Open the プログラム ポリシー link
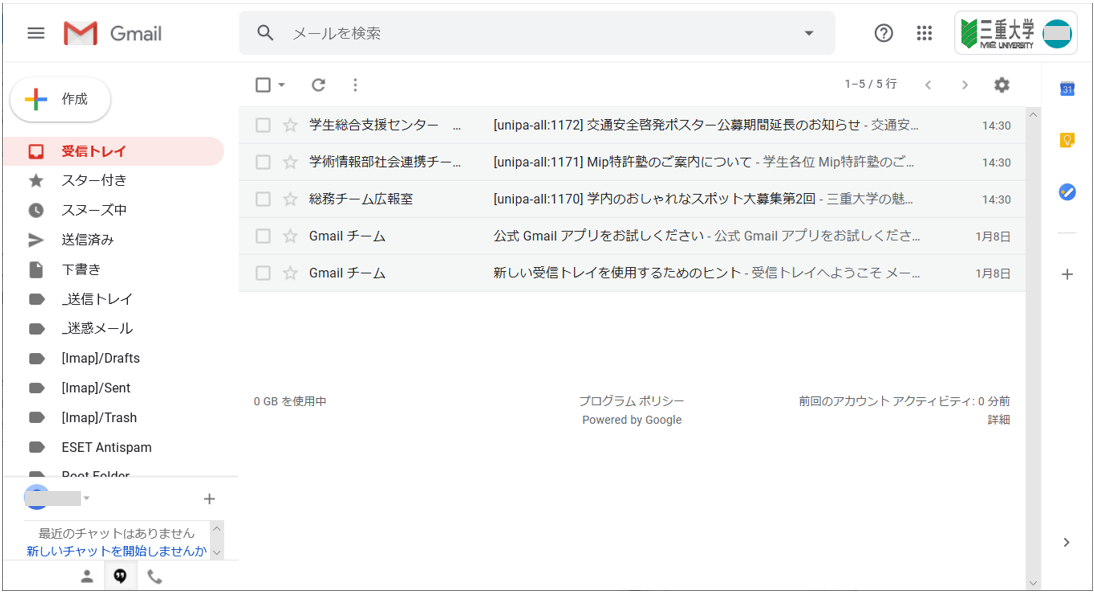 tap(631, 401)
